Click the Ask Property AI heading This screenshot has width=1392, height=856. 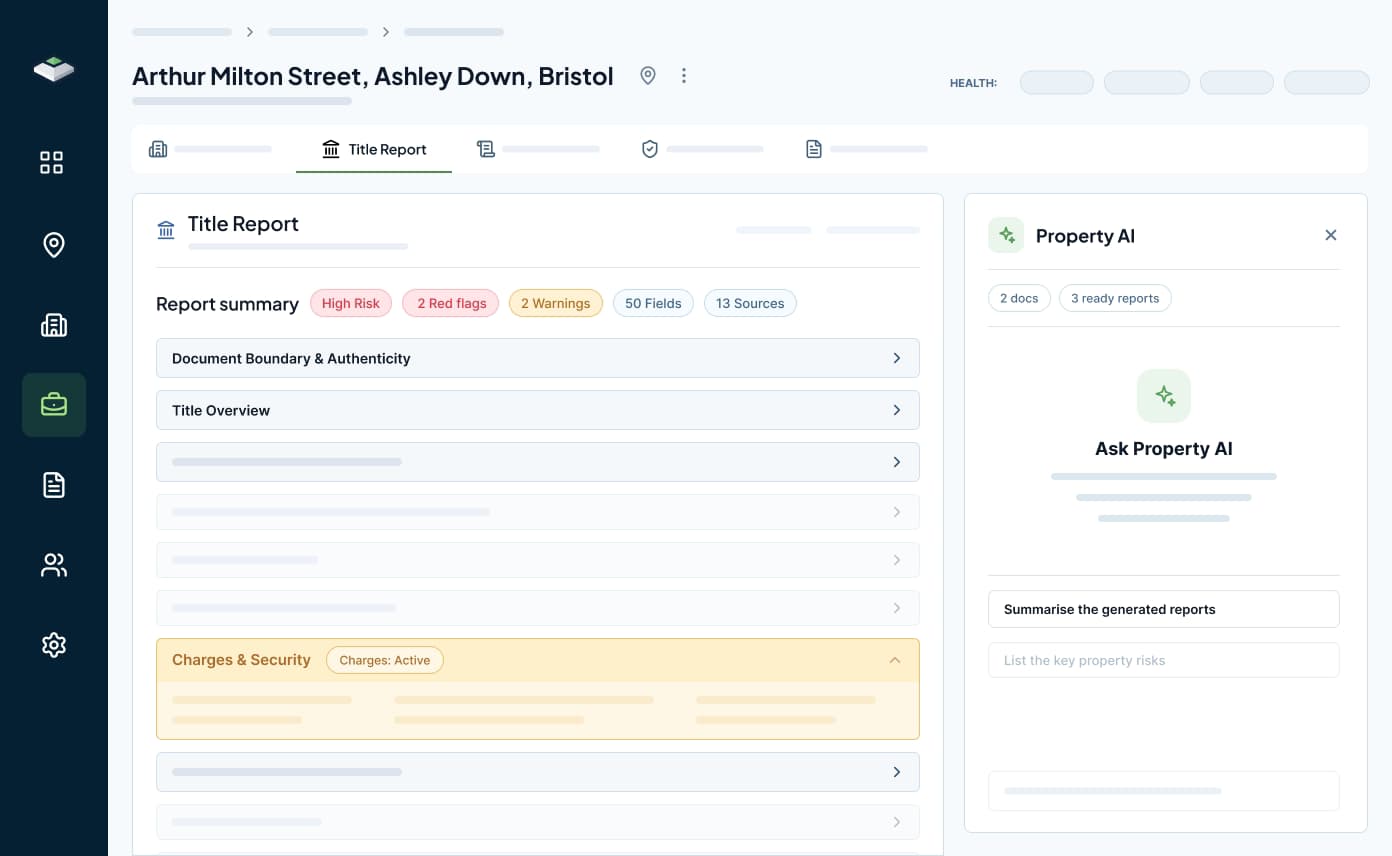1164,449
